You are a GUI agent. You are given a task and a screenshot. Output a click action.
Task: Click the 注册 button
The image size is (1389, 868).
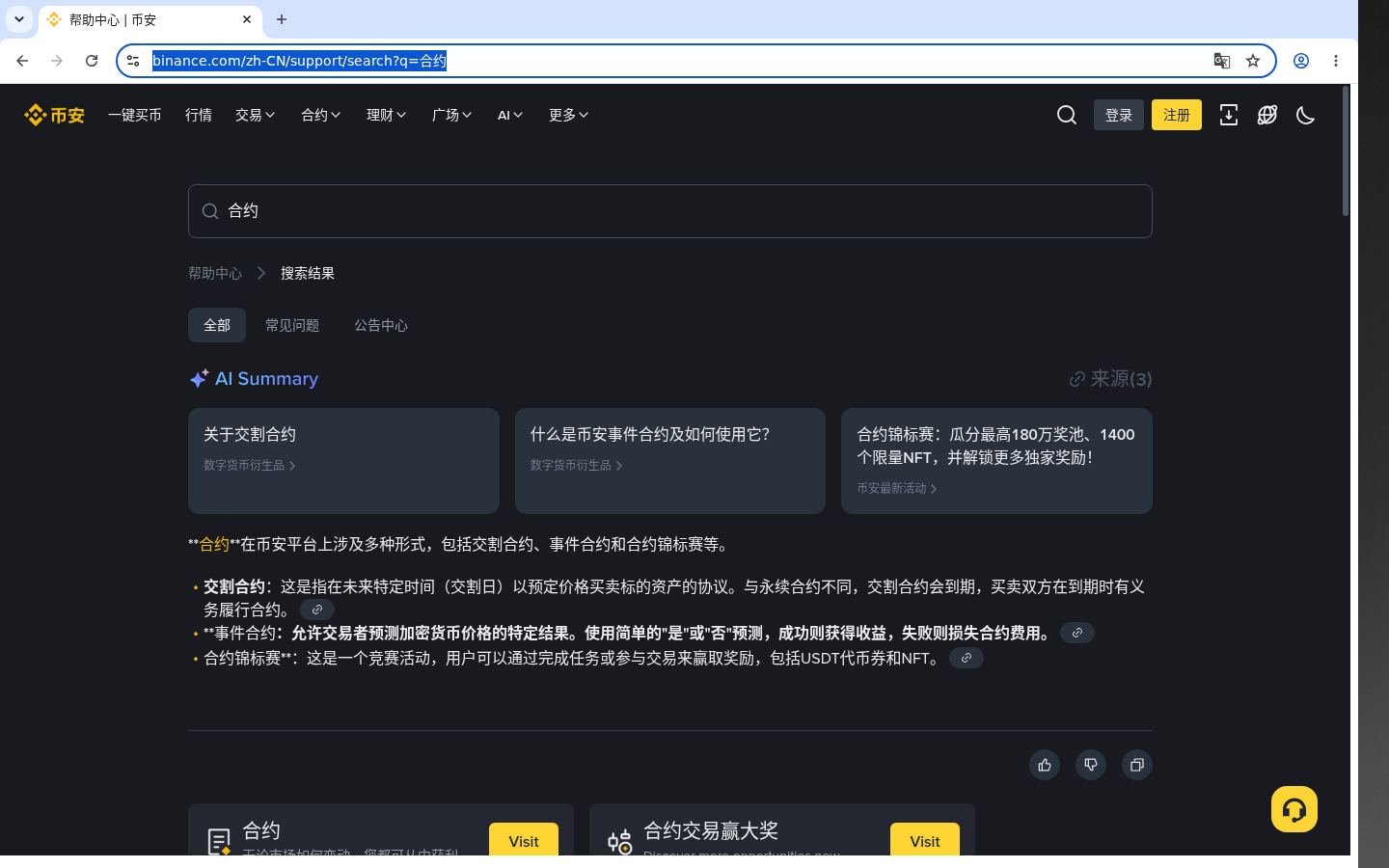click(1177, 115)
